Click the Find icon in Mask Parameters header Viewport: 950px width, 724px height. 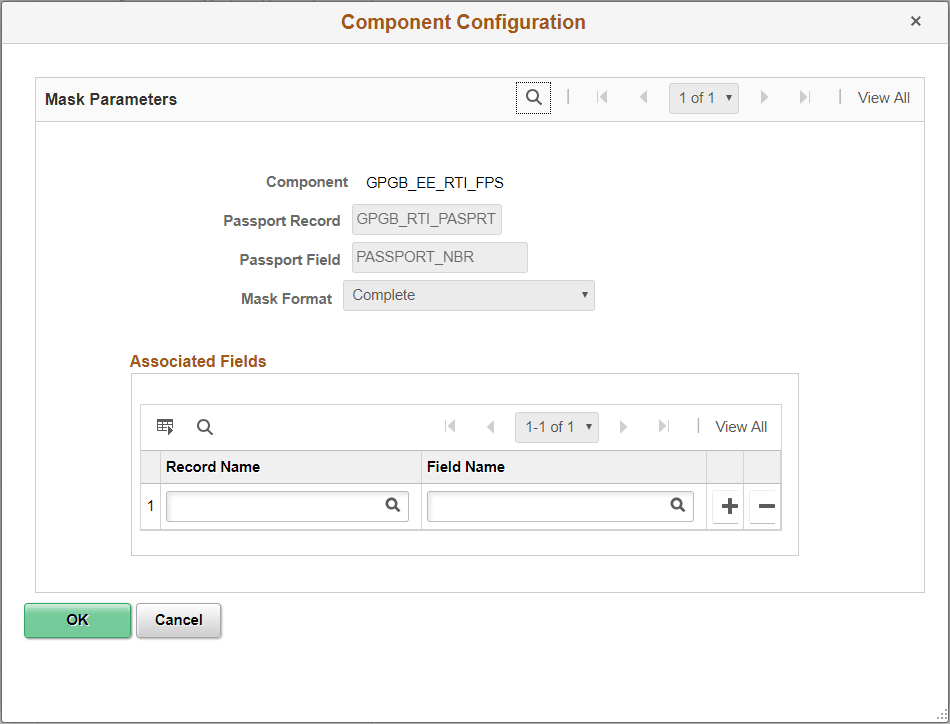coord(533,97)
